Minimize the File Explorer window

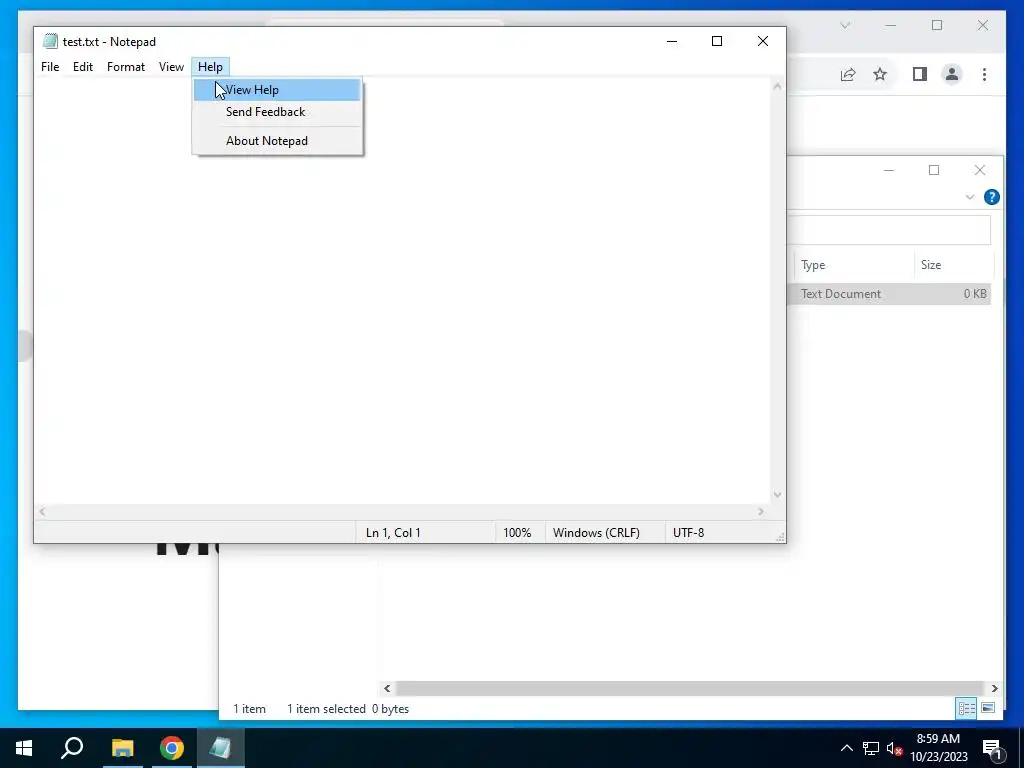(889, 170)
